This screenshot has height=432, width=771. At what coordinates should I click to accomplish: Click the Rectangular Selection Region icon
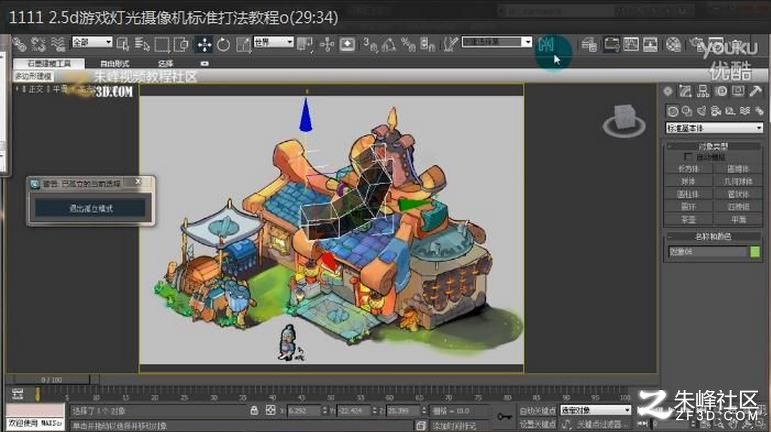[162, 45]
